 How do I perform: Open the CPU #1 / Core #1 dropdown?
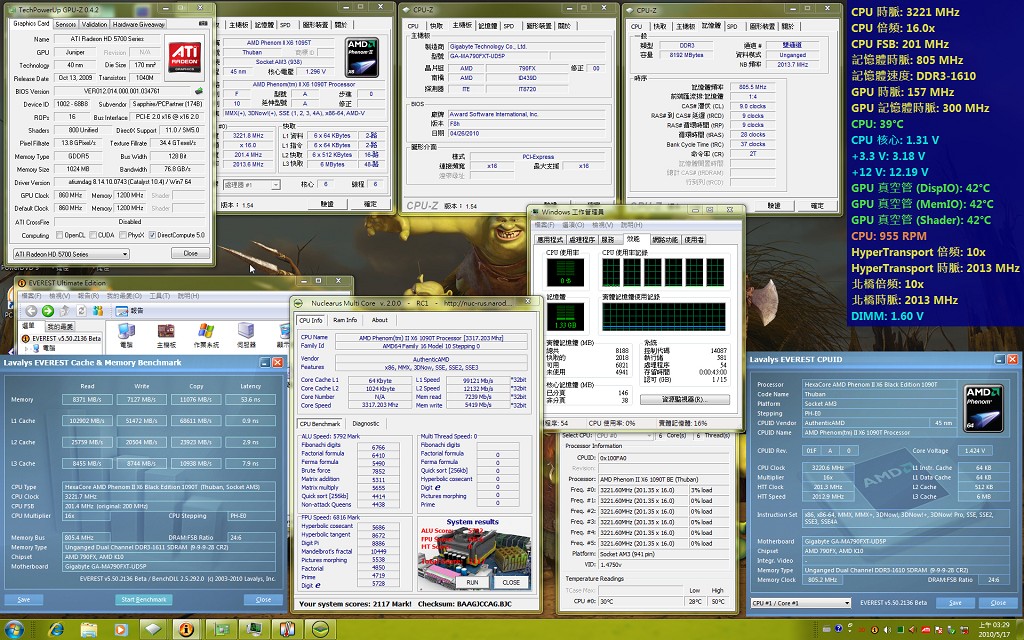(x=801, y=603)
